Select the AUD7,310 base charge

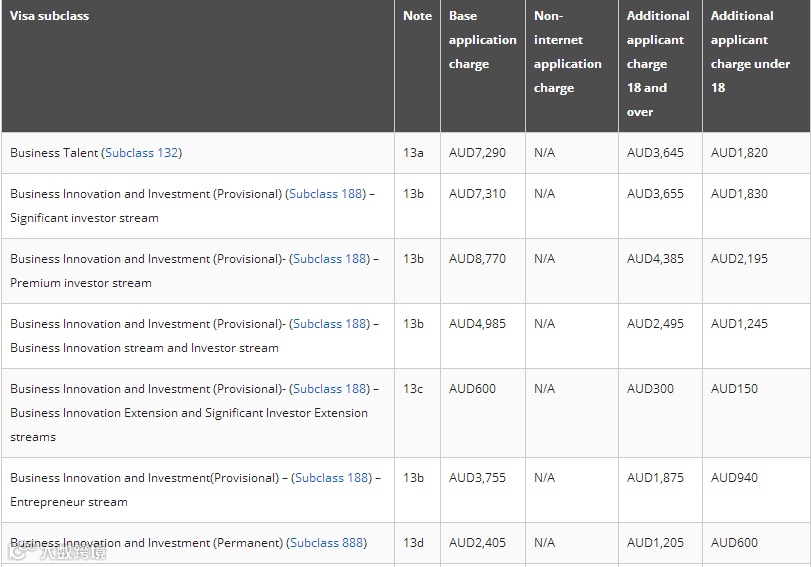pos(477,193)
